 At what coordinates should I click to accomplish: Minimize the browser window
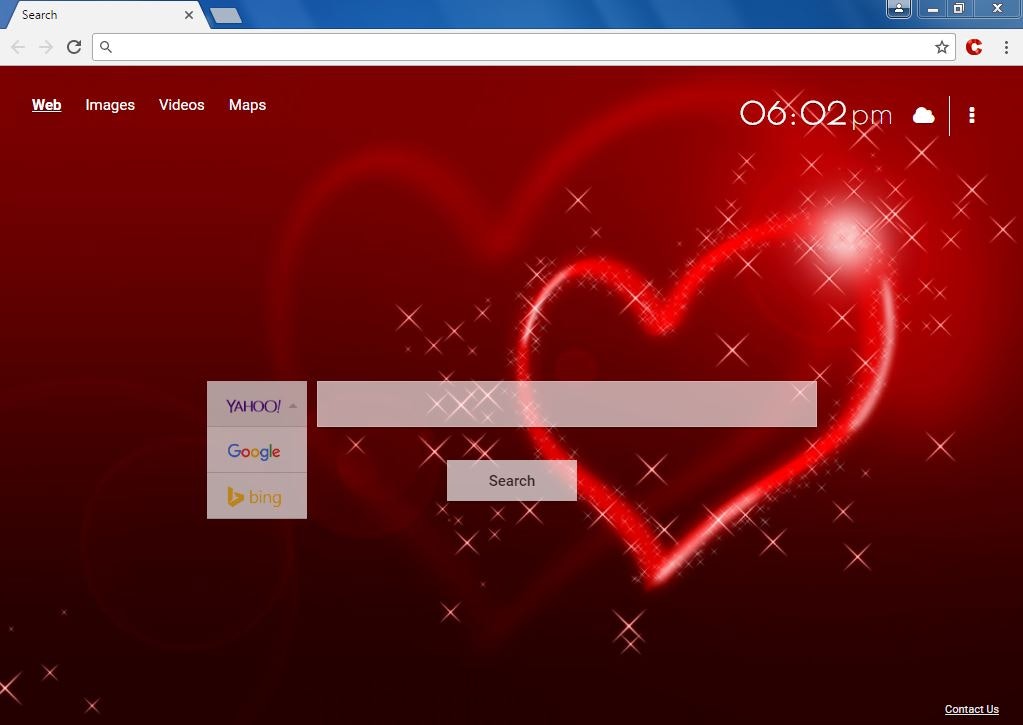(933, 8)
